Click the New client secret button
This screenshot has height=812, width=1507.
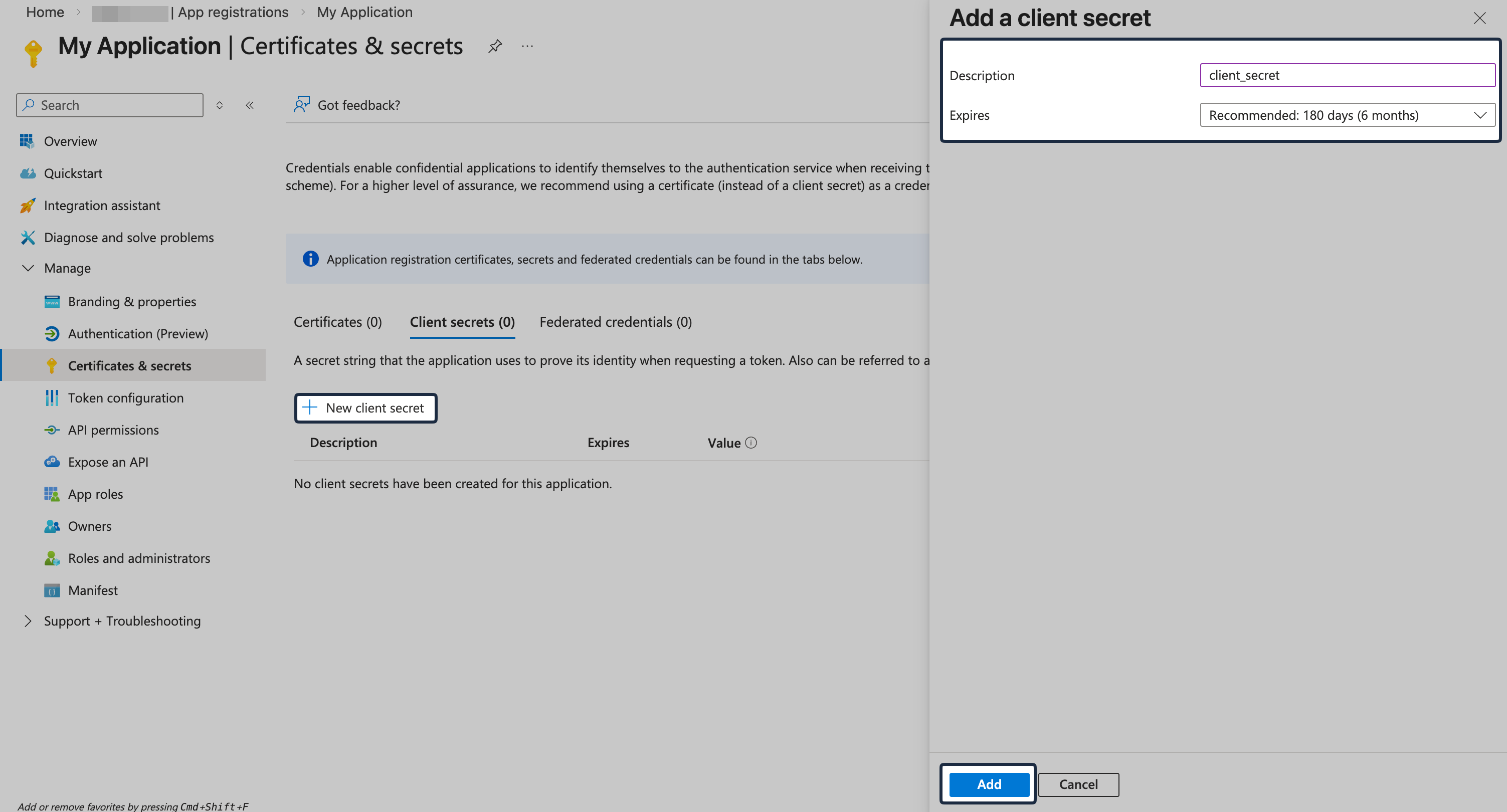[x=365, y=408]
